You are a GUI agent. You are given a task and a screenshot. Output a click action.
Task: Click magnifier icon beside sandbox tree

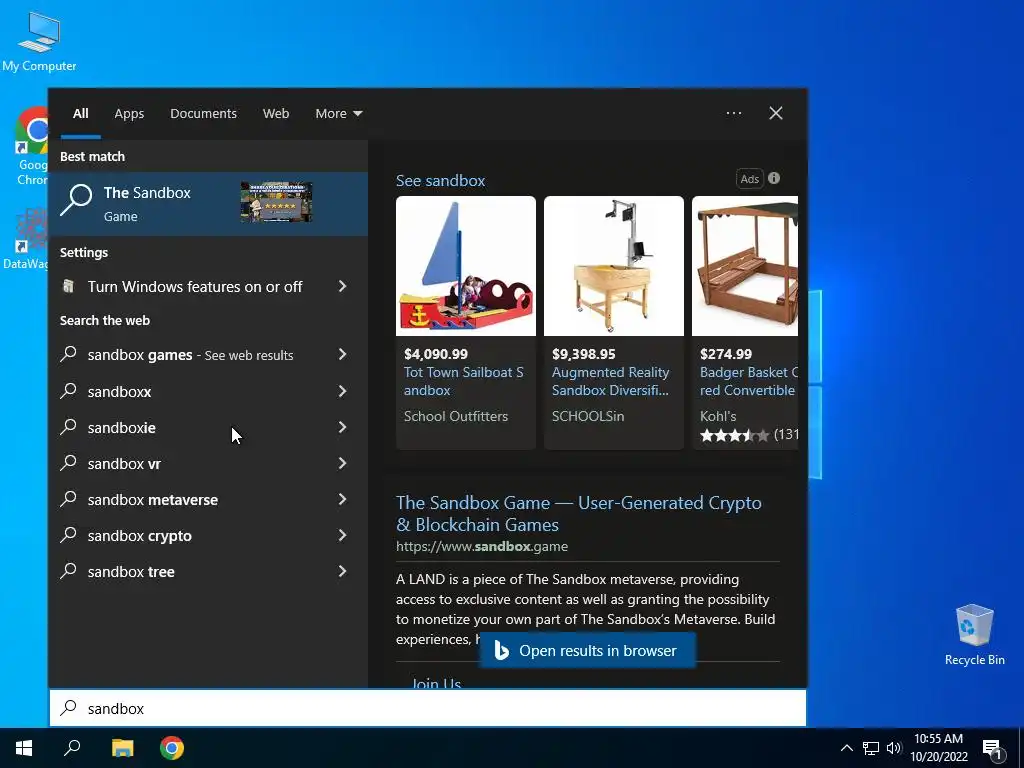(x=68, y=571)
